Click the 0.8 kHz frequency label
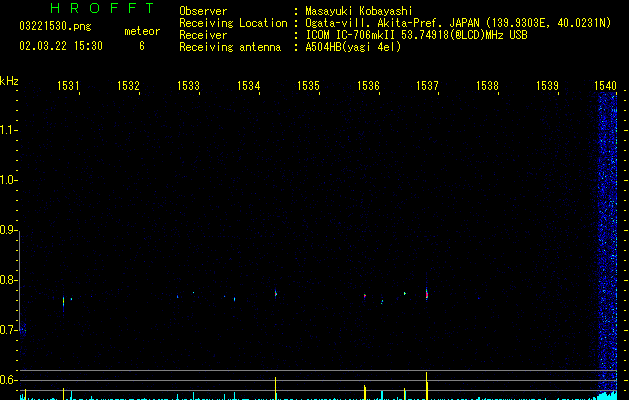629x400 pixels. point(8,280)
